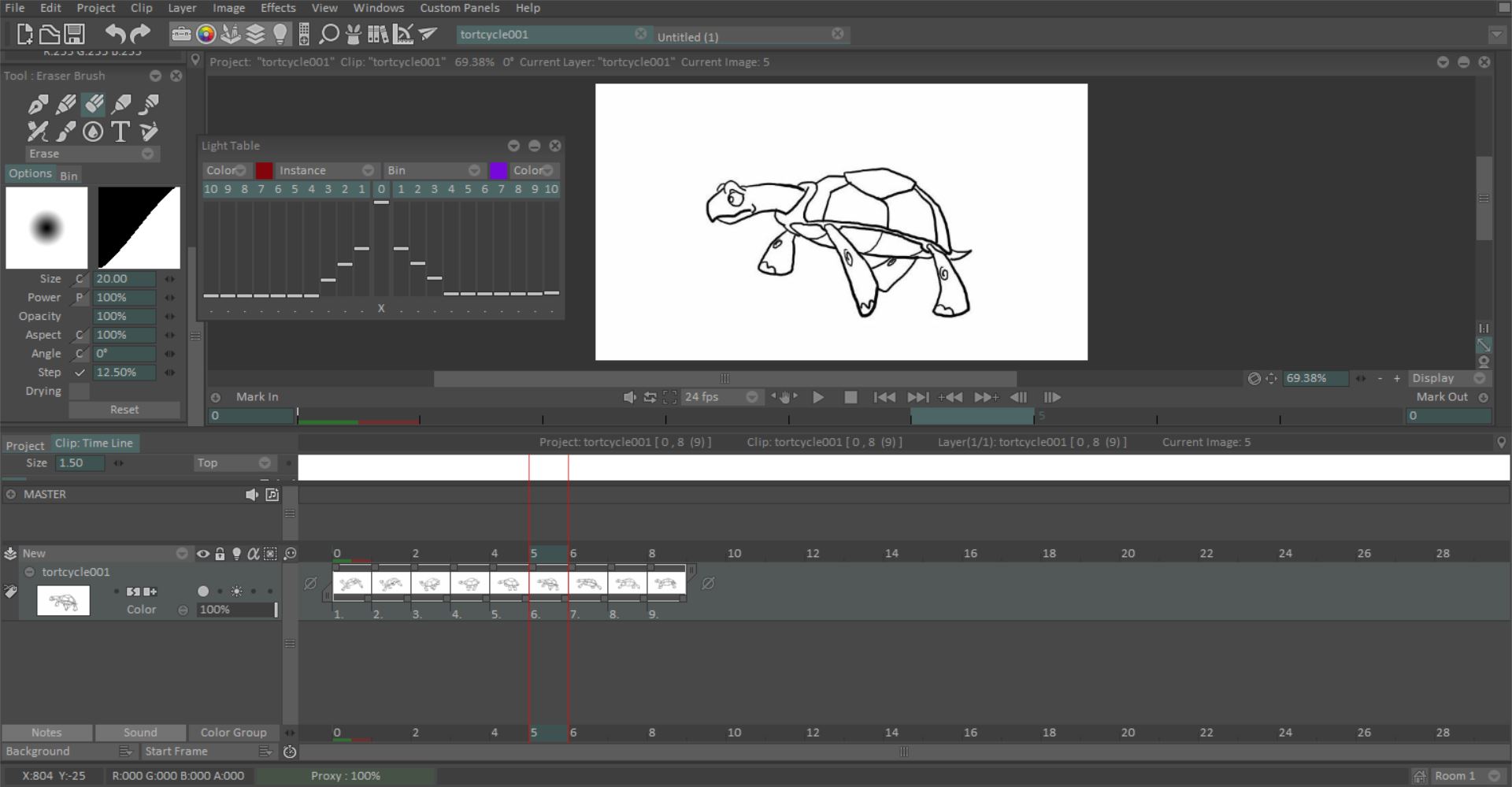The height and width of the screenshot is (787, 1512).
Task: Click the paper plane icon
Action: pyautogui.click(x=428, y=34)
